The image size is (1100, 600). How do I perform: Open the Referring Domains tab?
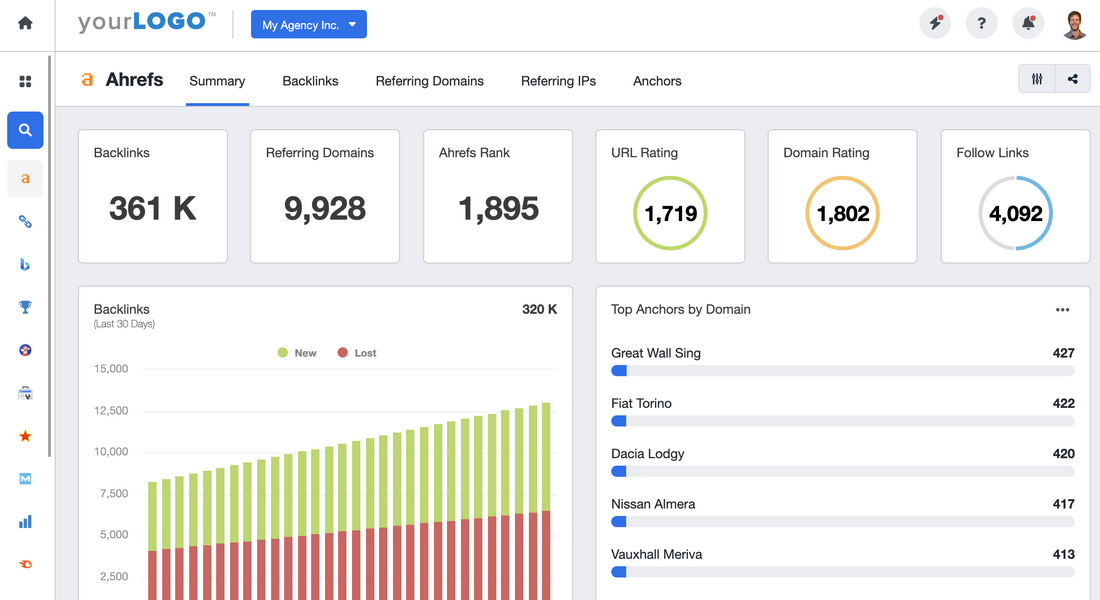[429, 81]
